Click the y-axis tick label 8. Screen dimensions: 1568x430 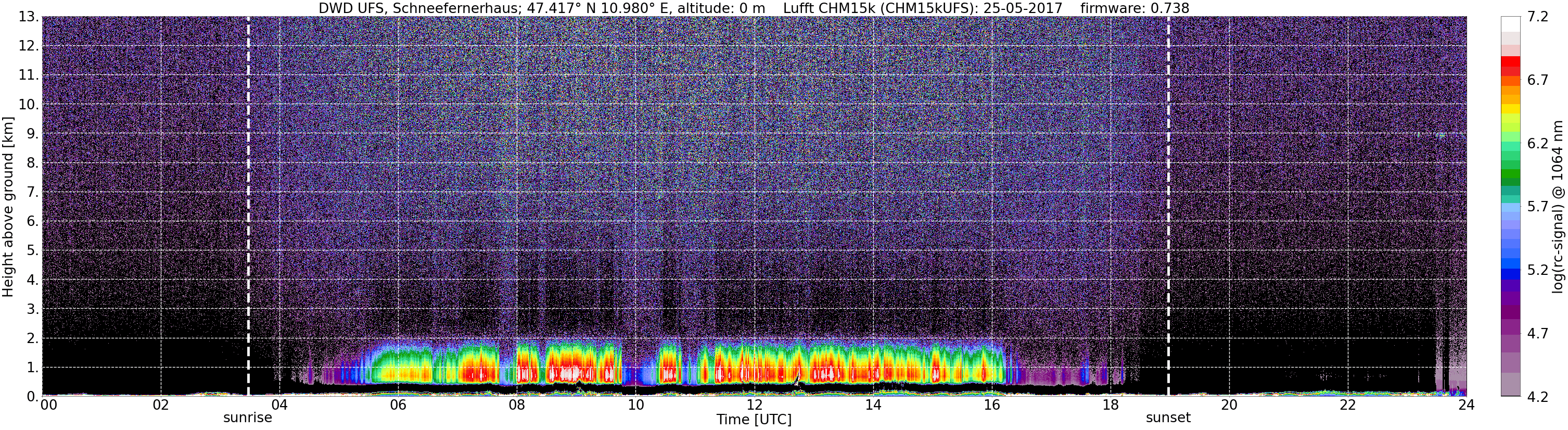click(x=33, y=163)
